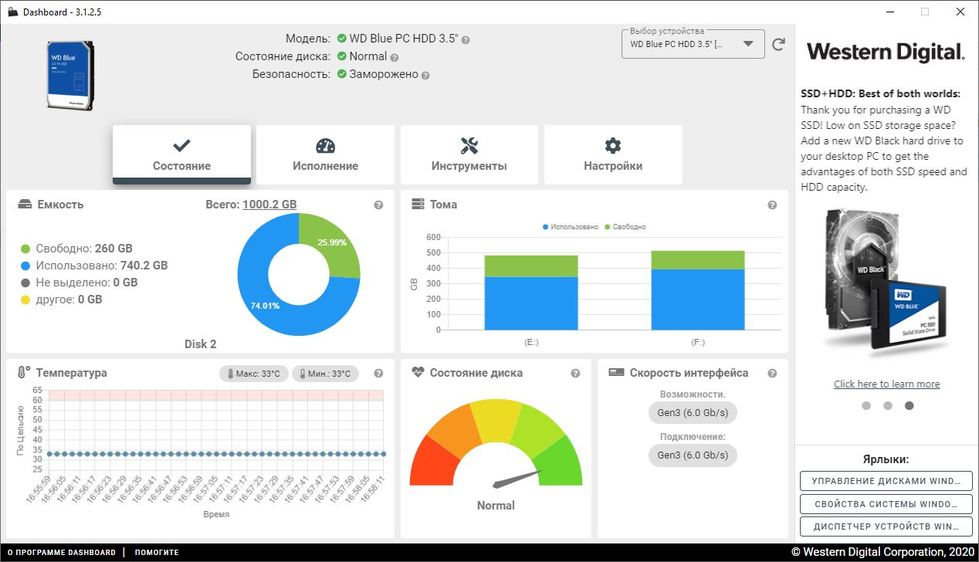Image resolution: width=979 pixels, height=562 pixels.
Task: Open the Управление дисками Windows shortcut
Action: (886, 481)
